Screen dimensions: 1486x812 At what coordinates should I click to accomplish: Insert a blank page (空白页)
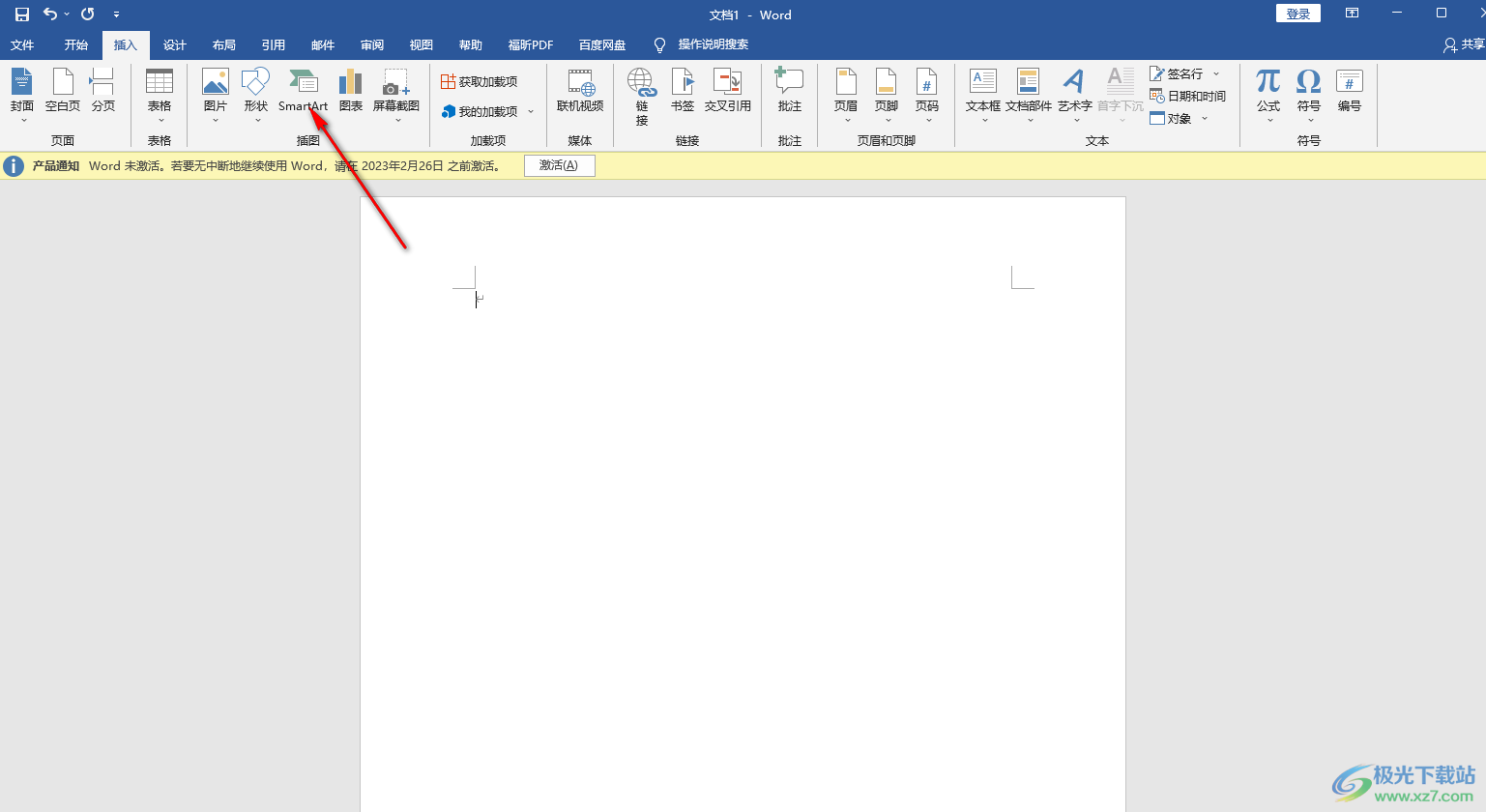[x=63, y=91]
